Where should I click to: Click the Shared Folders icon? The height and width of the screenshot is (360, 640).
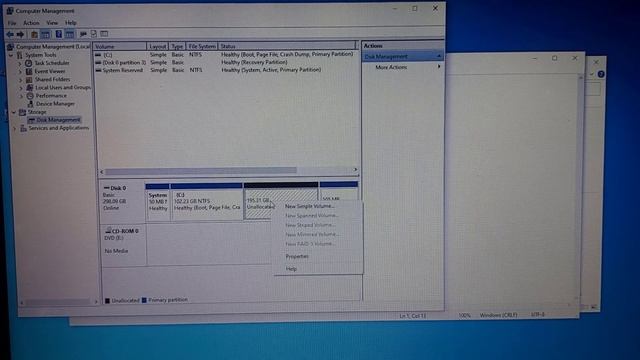(x=29, y=80)
